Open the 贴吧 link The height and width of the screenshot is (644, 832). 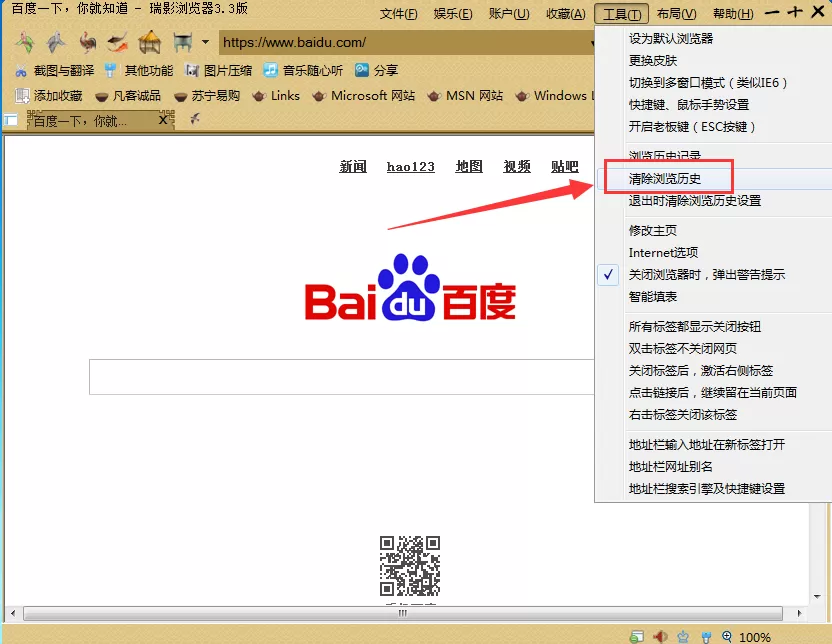tap(565, 167)
